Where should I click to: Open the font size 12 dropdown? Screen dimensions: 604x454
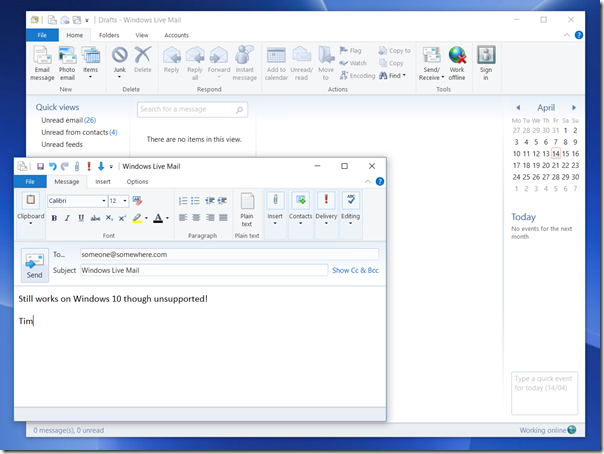[125, 201]
